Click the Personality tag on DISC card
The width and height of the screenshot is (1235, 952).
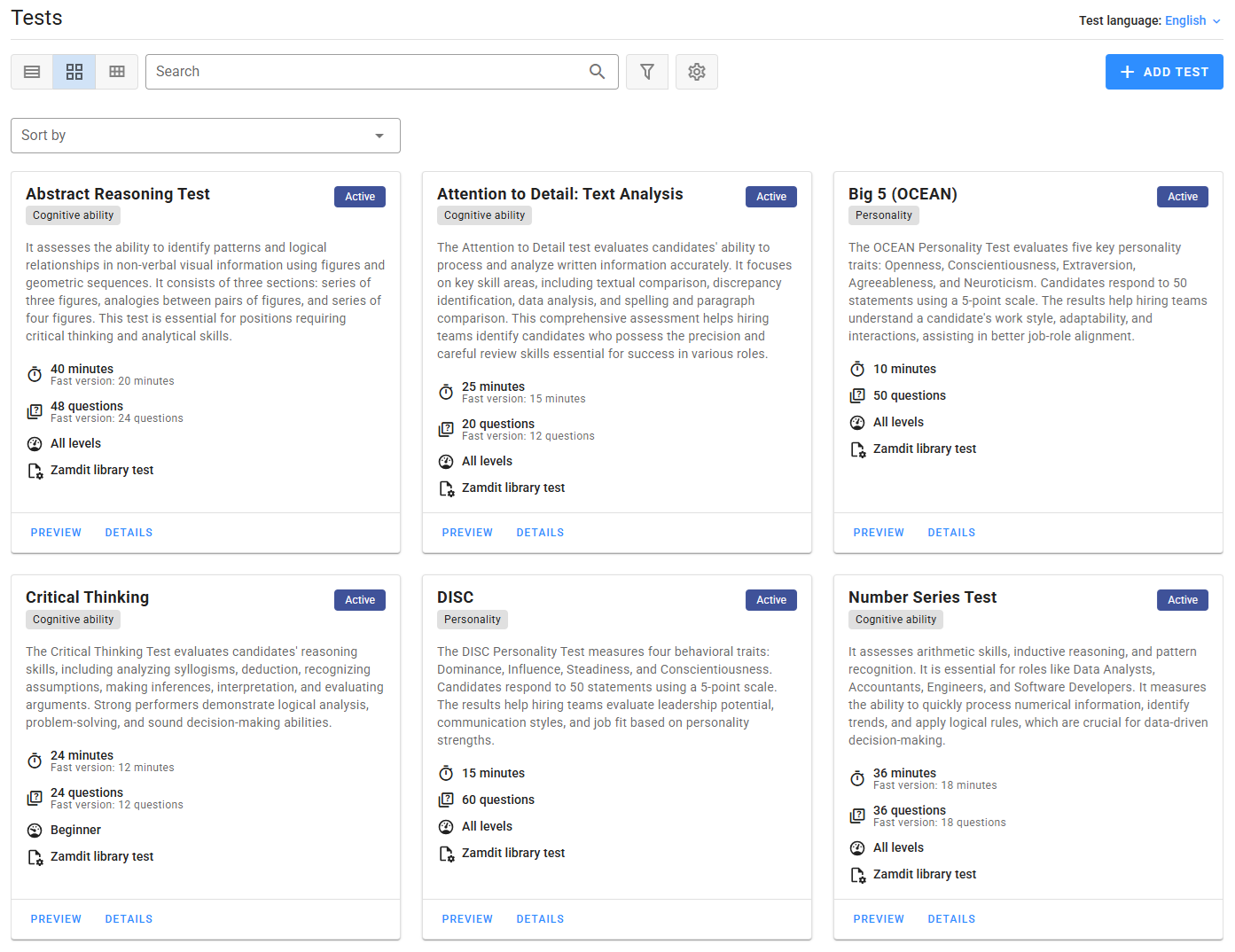473,619
